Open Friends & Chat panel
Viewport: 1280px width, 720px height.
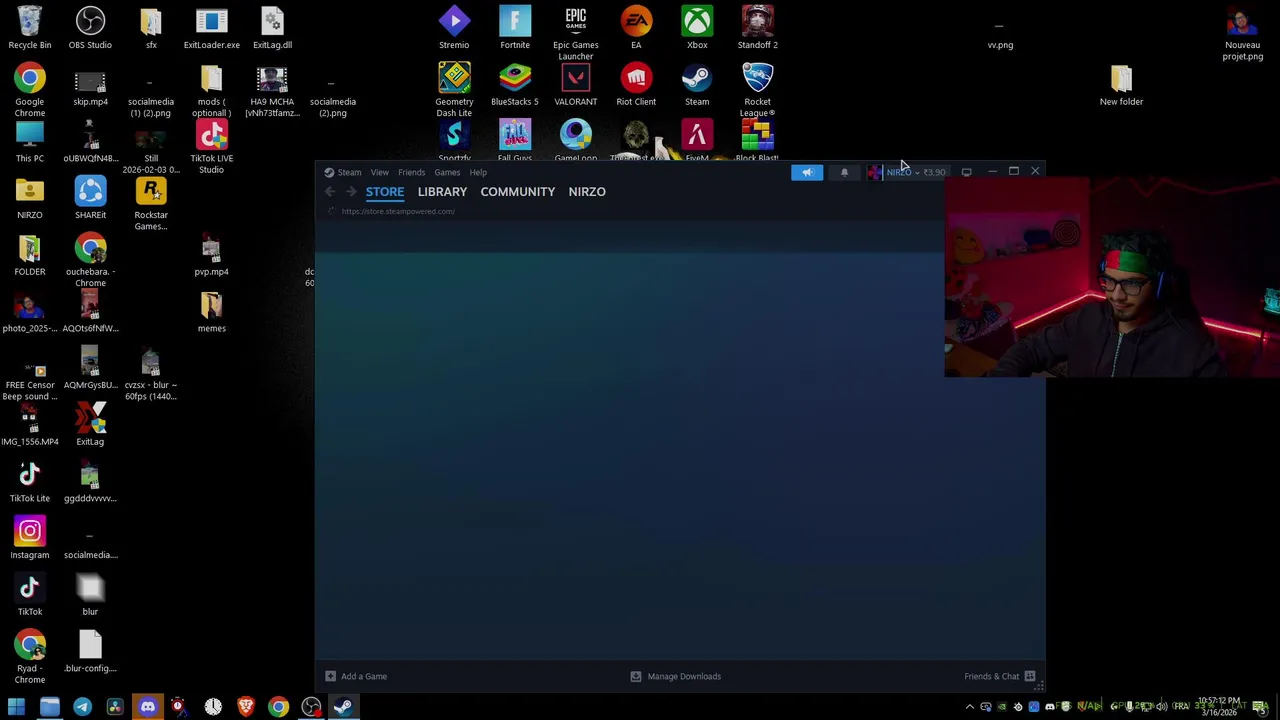[x=1000, y=676]
